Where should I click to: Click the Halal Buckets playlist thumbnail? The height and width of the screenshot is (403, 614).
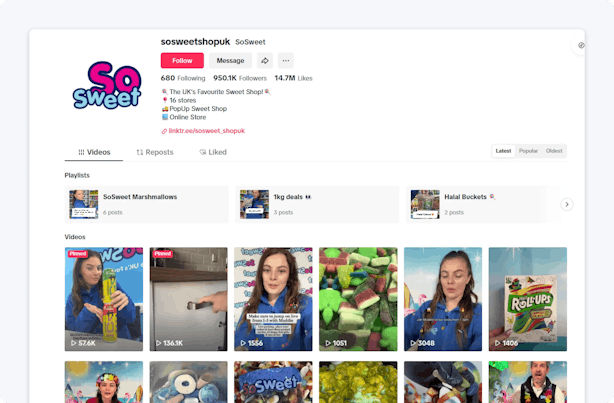(425, 204)
